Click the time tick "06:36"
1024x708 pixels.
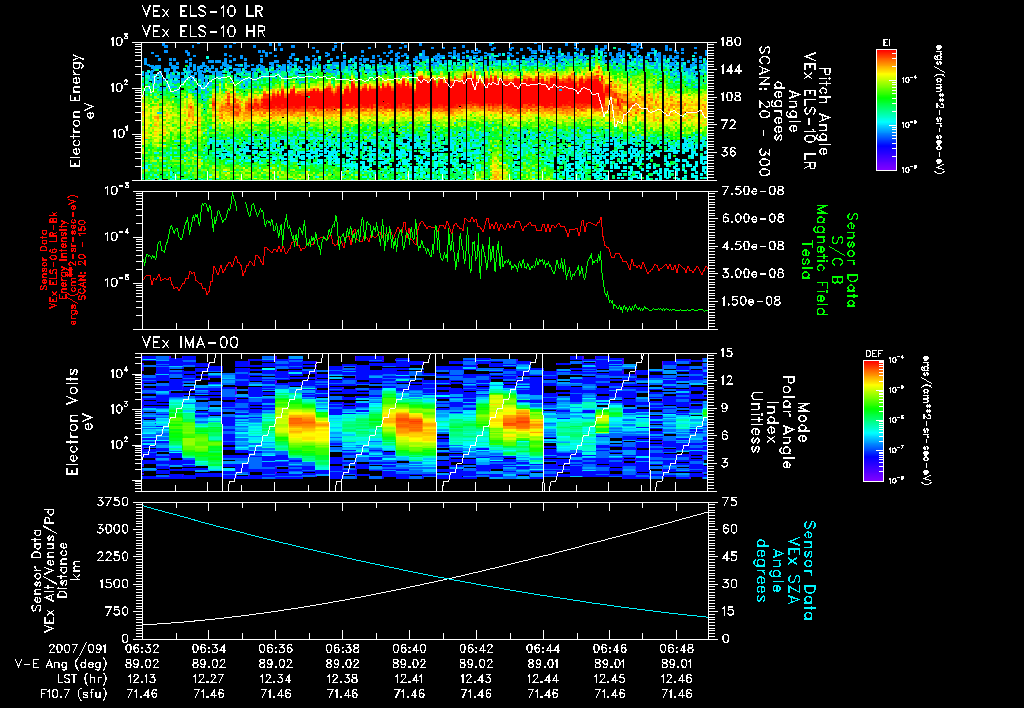click(x=276, y=649)
